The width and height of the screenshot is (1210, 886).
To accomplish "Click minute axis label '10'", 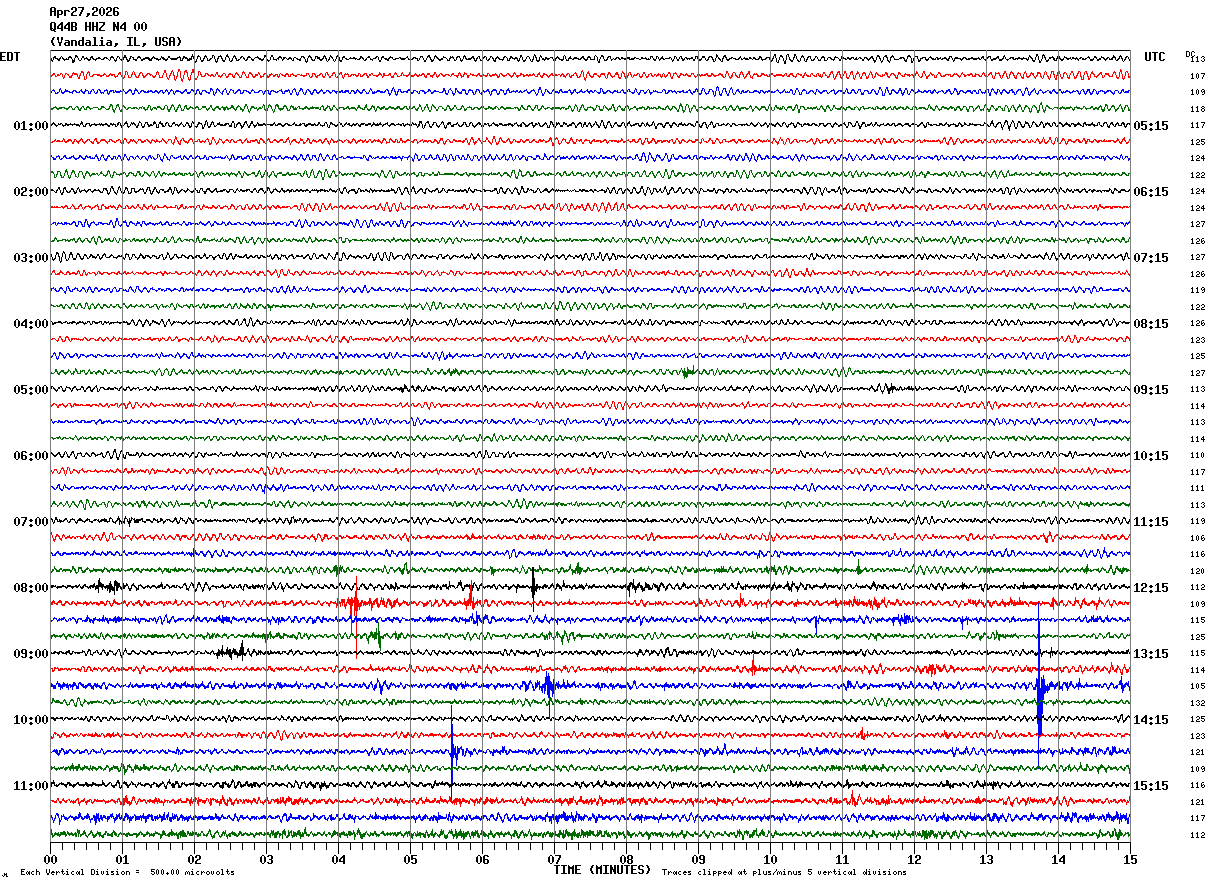I will pos(770,859).
